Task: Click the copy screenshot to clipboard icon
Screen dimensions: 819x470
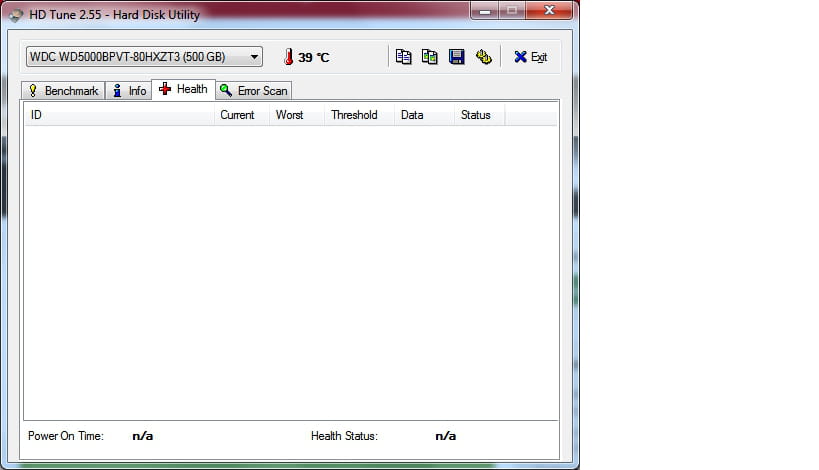Action: click(429, 57)
